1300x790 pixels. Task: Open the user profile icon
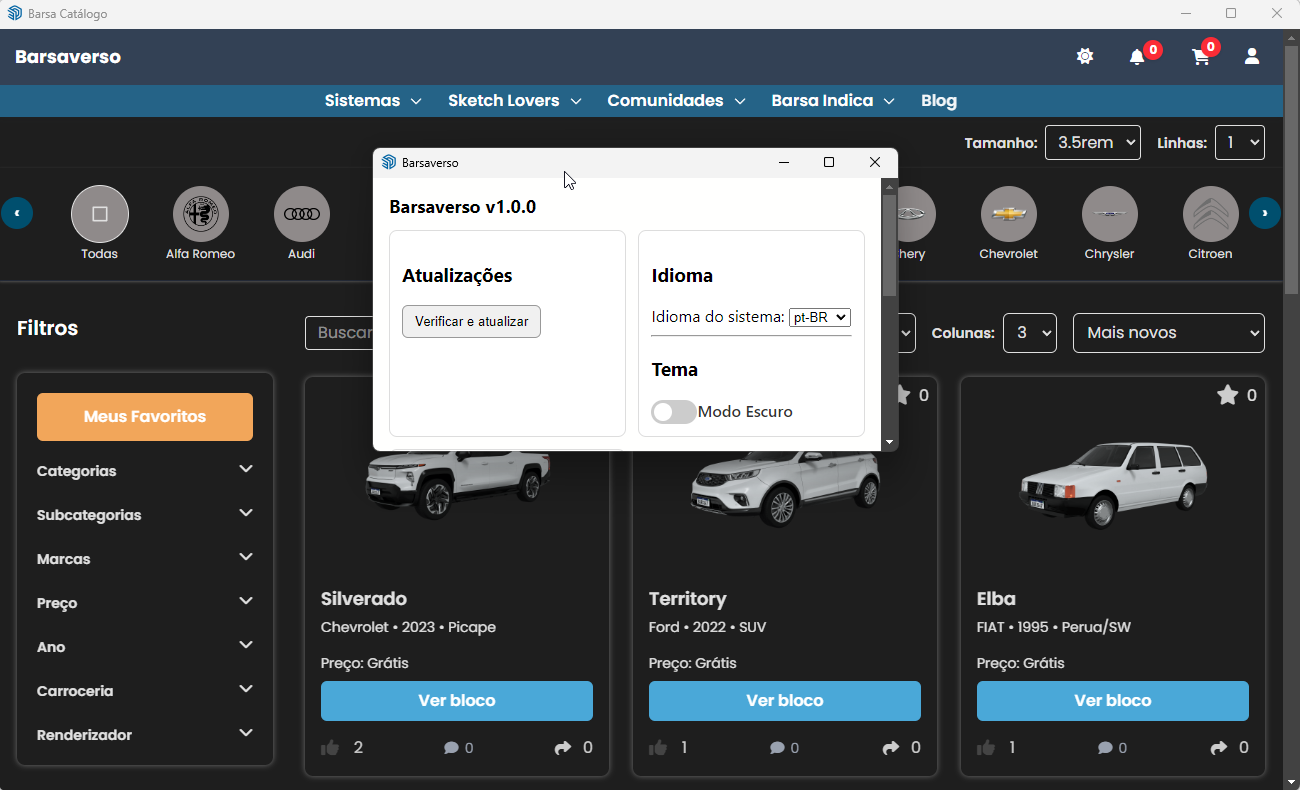(1252, 57)
